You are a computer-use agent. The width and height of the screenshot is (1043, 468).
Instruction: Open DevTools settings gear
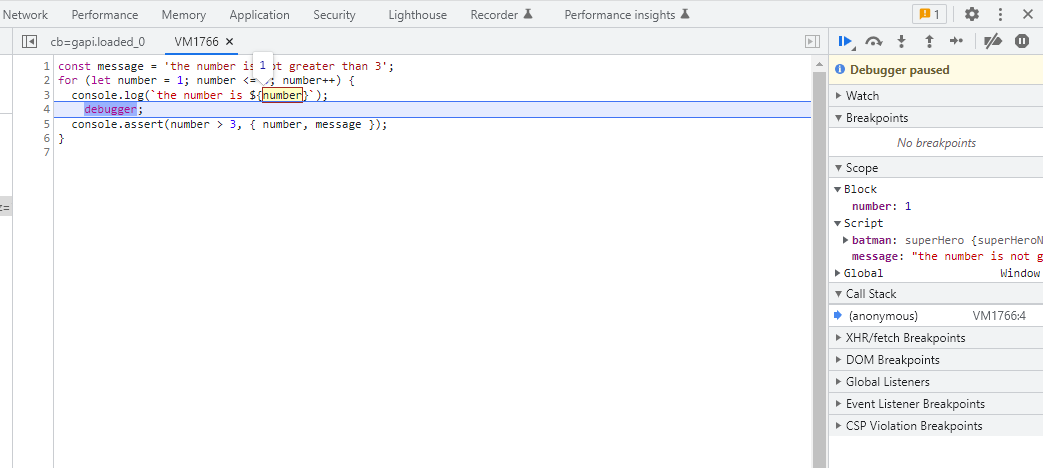pyautogui.click(x=972, y=14)
